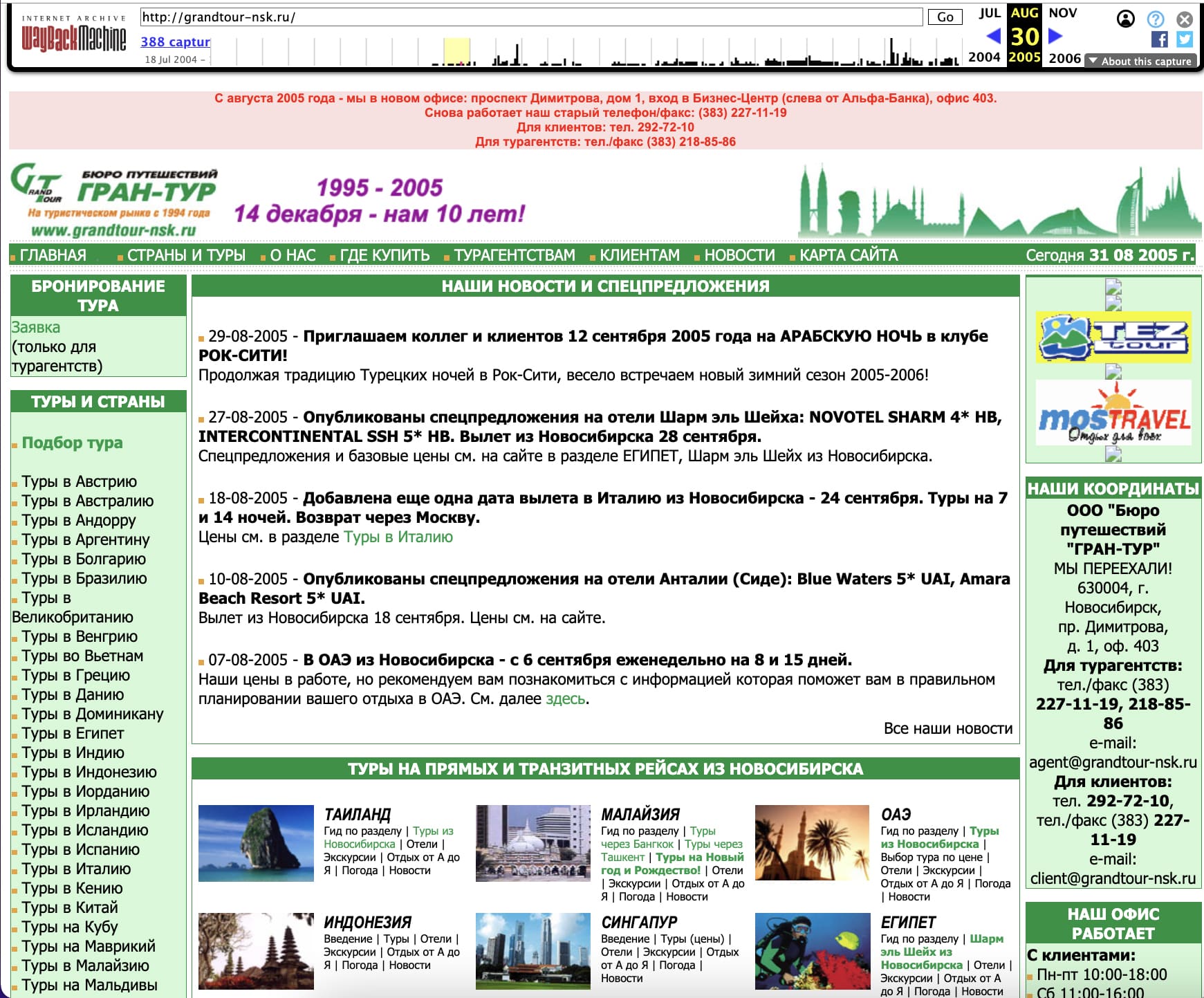Share capture on Facebook icon

click(1160, 39)
